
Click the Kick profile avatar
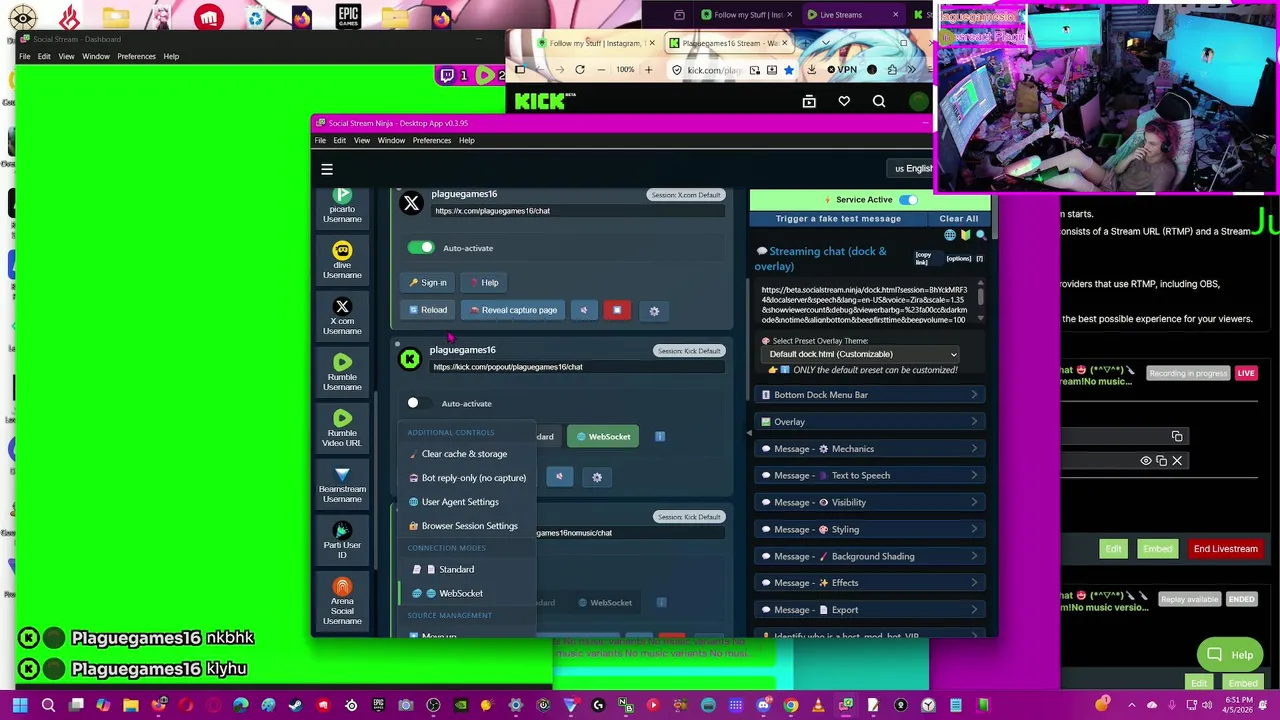(919, 101)
